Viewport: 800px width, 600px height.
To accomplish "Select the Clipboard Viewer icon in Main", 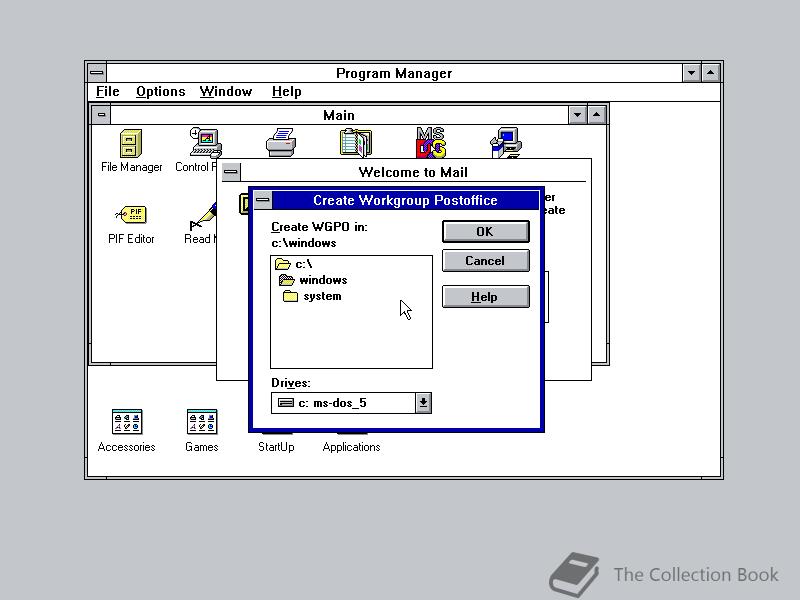I will click(x=356, y=142).
